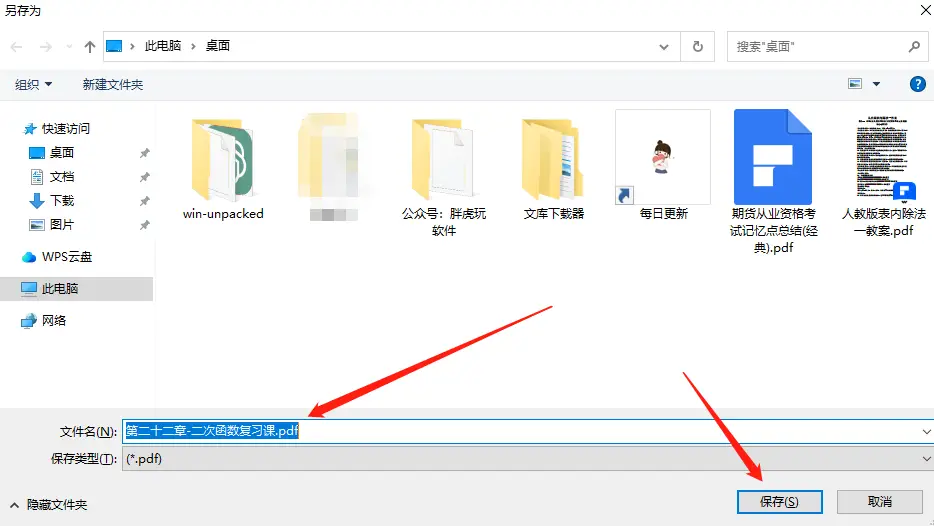Open the recent locations dropdown arrow
934x526 pixels.
click(x=69, y=46)
